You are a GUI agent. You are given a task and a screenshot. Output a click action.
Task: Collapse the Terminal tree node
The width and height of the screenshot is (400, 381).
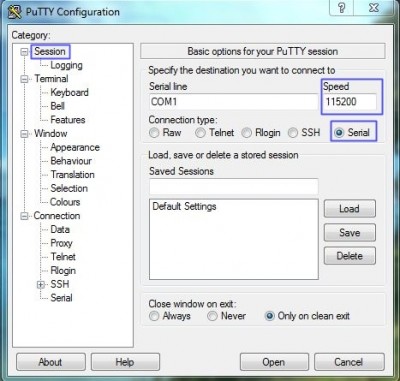coord(24,79)
